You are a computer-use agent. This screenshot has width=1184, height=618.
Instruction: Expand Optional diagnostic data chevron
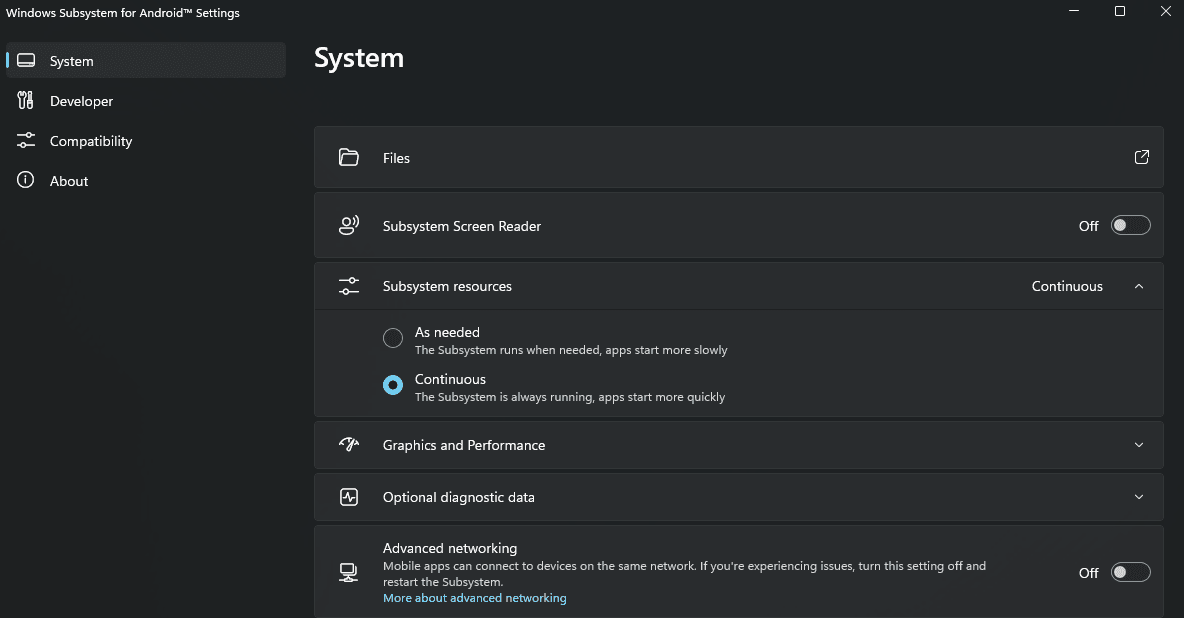tap(1139, 496)
